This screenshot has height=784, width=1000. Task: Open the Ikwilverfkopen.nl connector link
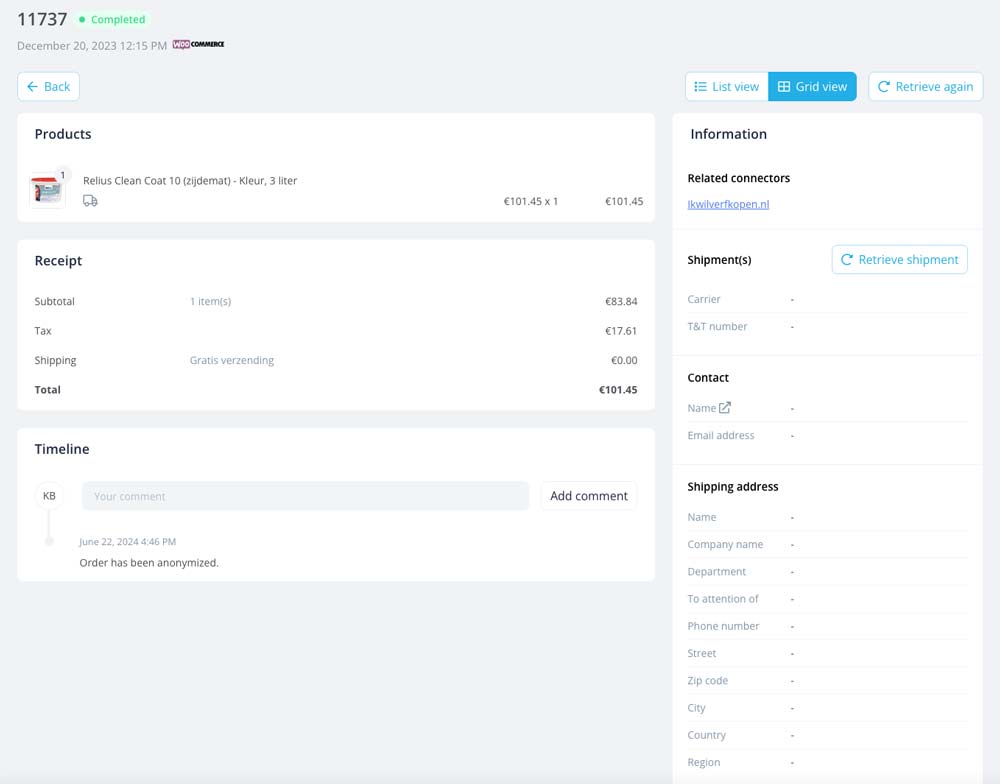tap(728, 204)
